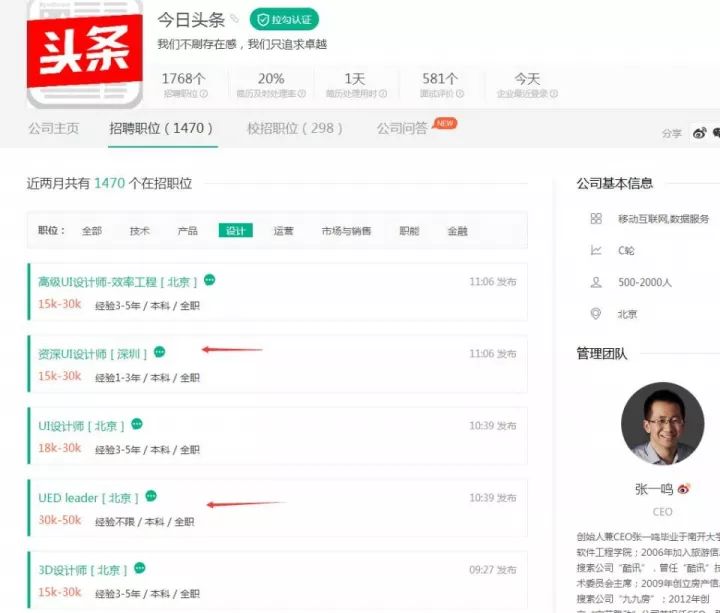The width and height of the screenshot is (720, 613).
Task: Filter positions by 市场与销售
Action: coord(346,231)
